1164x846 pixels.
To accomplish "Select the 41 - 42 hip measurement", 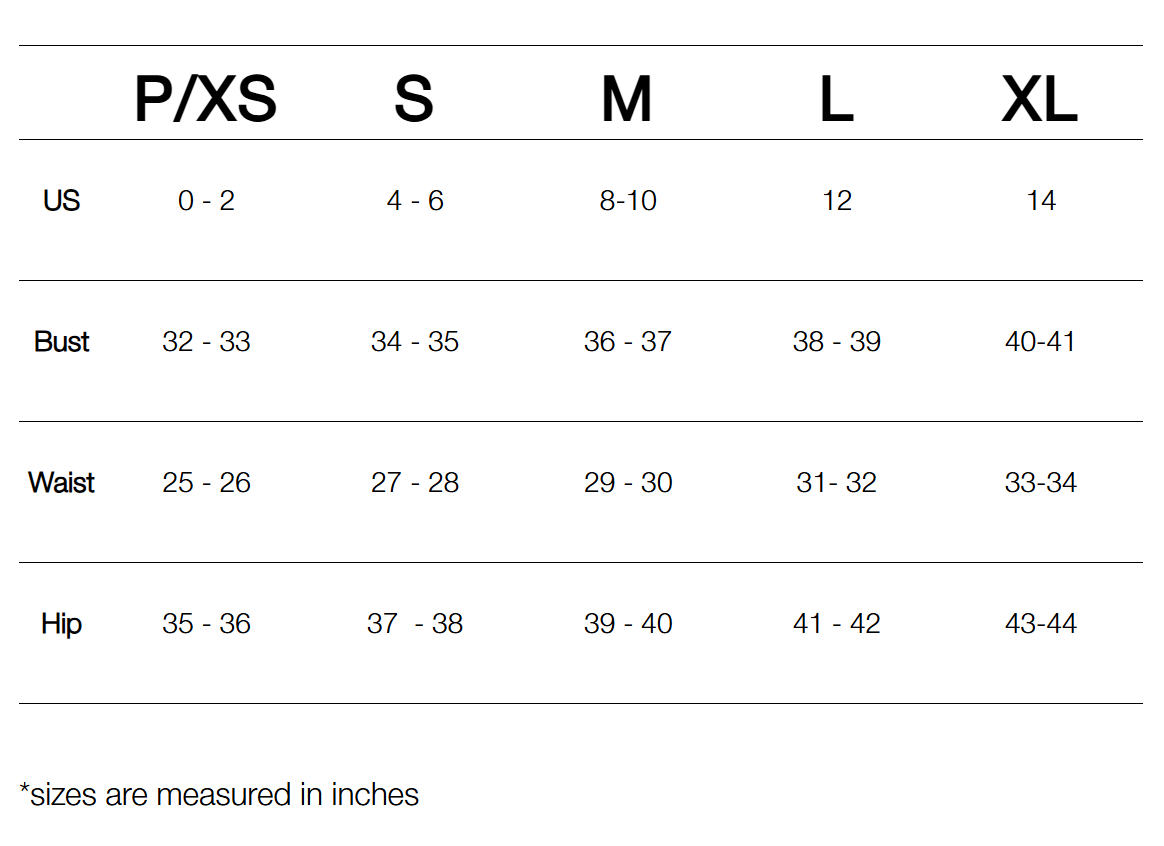I will pos(837,624).
